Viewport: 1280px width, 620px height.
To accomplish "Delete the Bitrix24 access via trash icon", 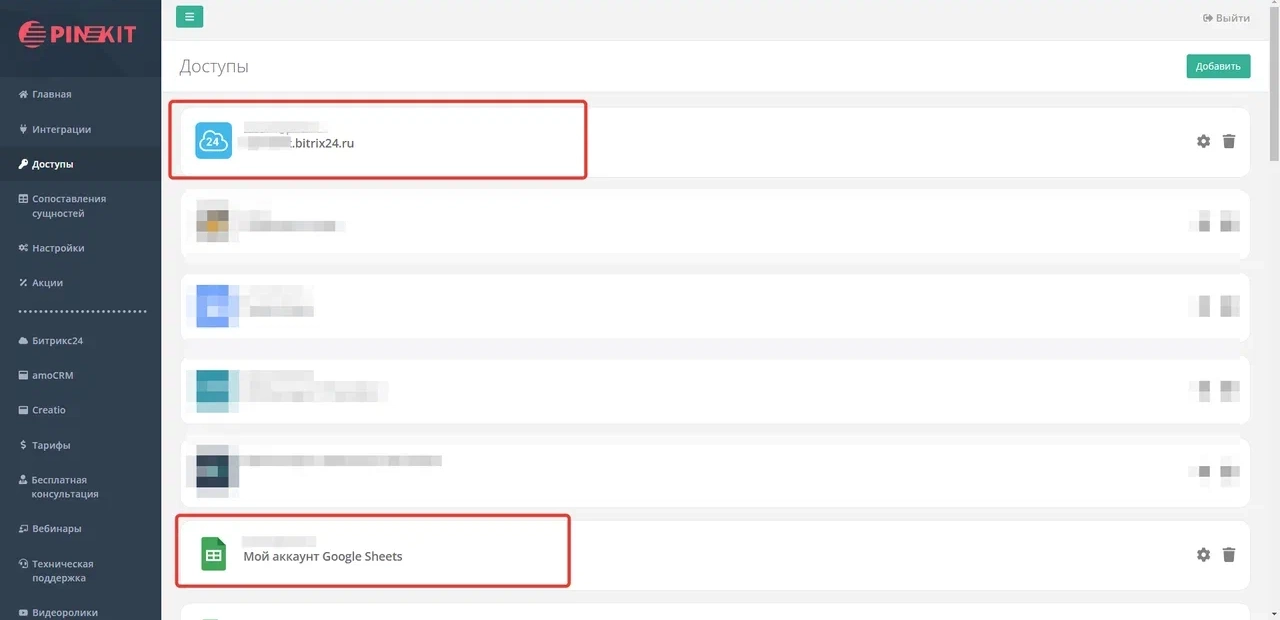I will point(1229,141).
